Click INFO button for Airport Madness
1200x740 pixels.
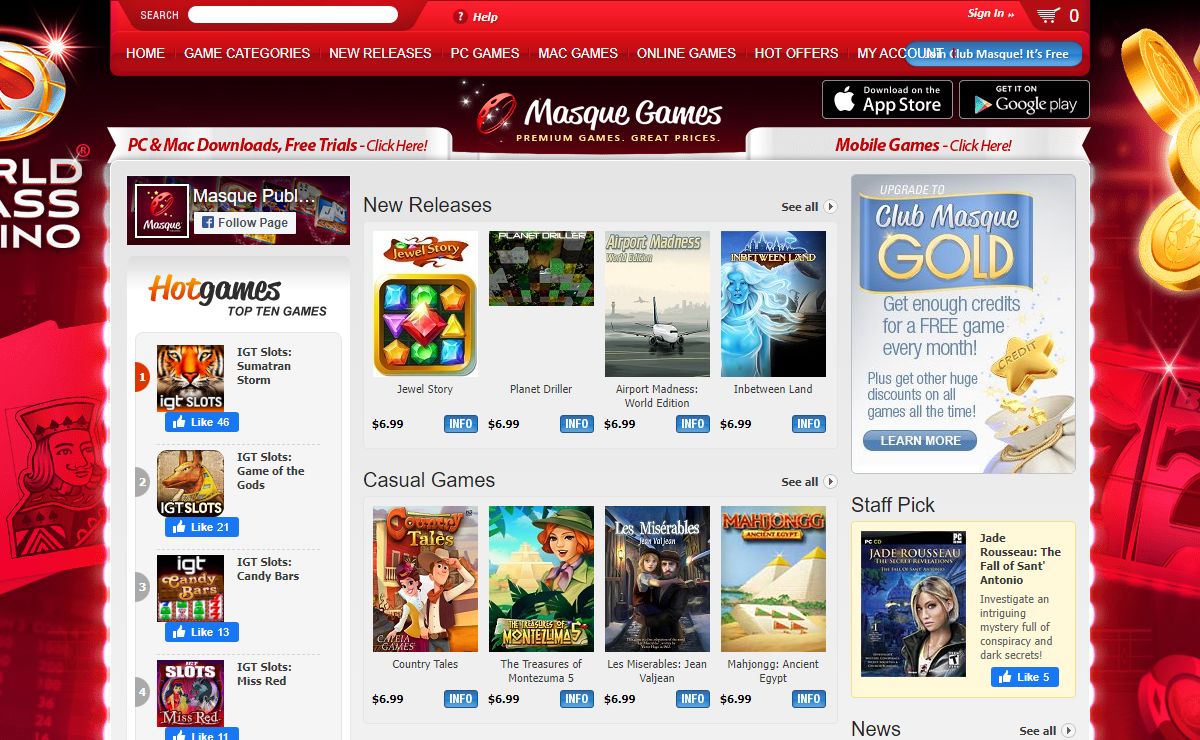693,424
